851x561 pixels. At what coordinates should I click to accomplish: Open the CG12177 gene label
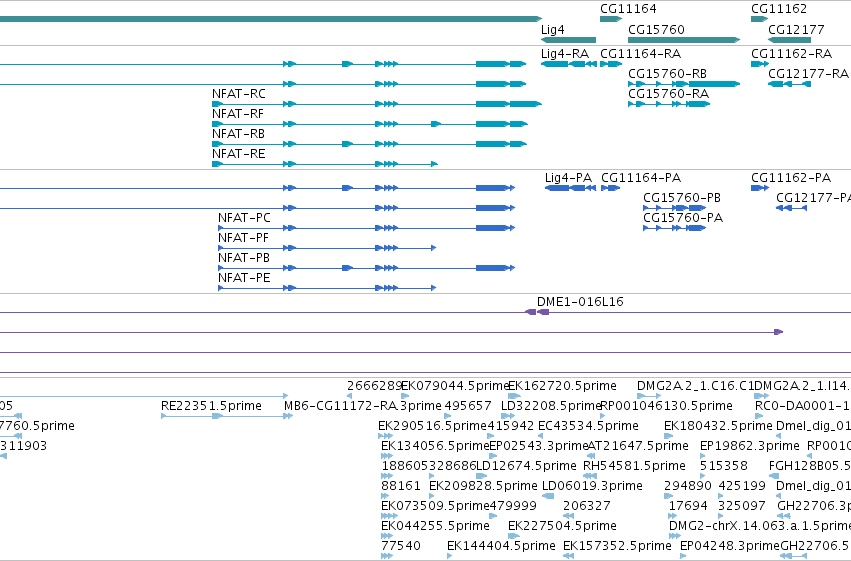pyautogui.click(x=796, y=30)
